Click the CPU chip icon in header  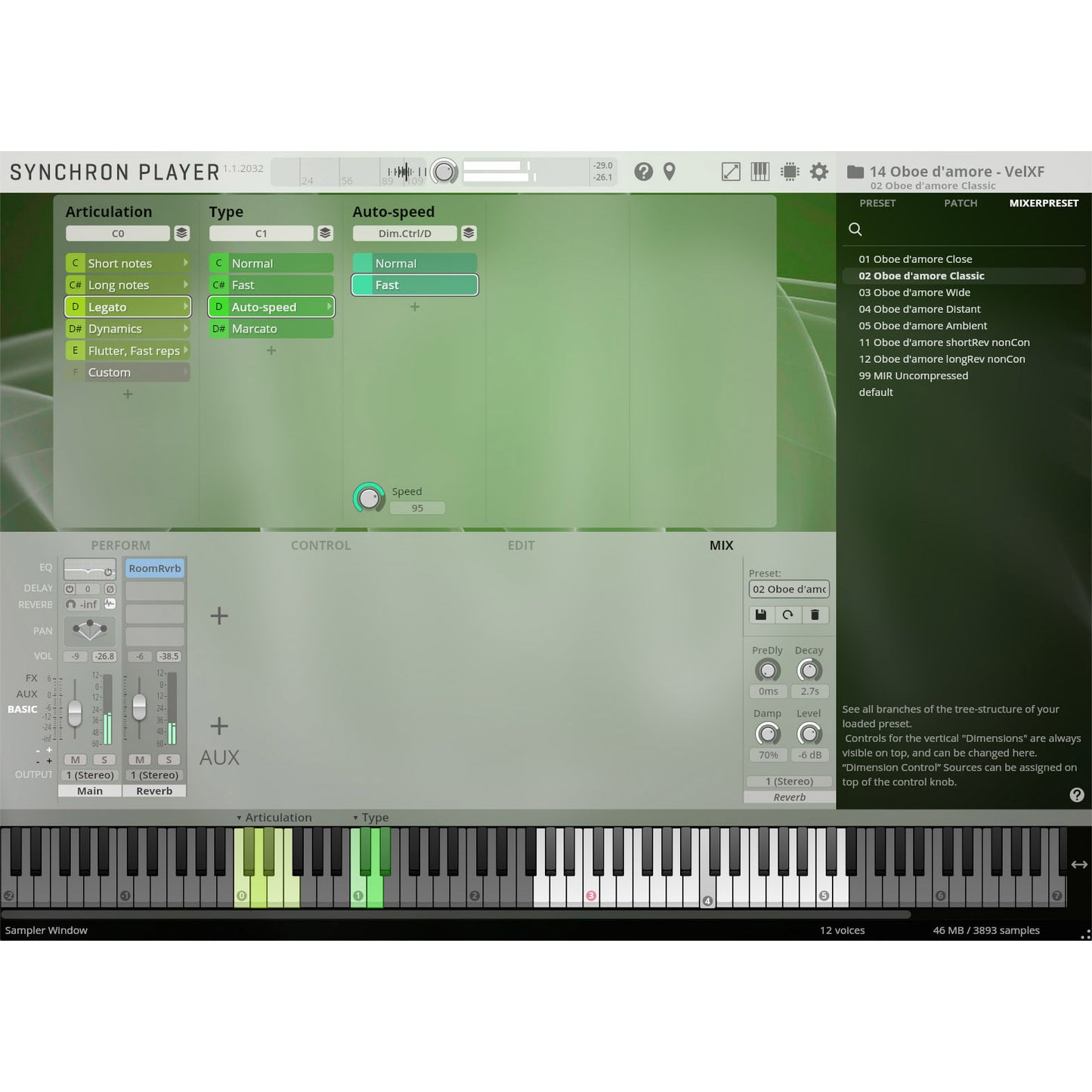pos(790,172)
